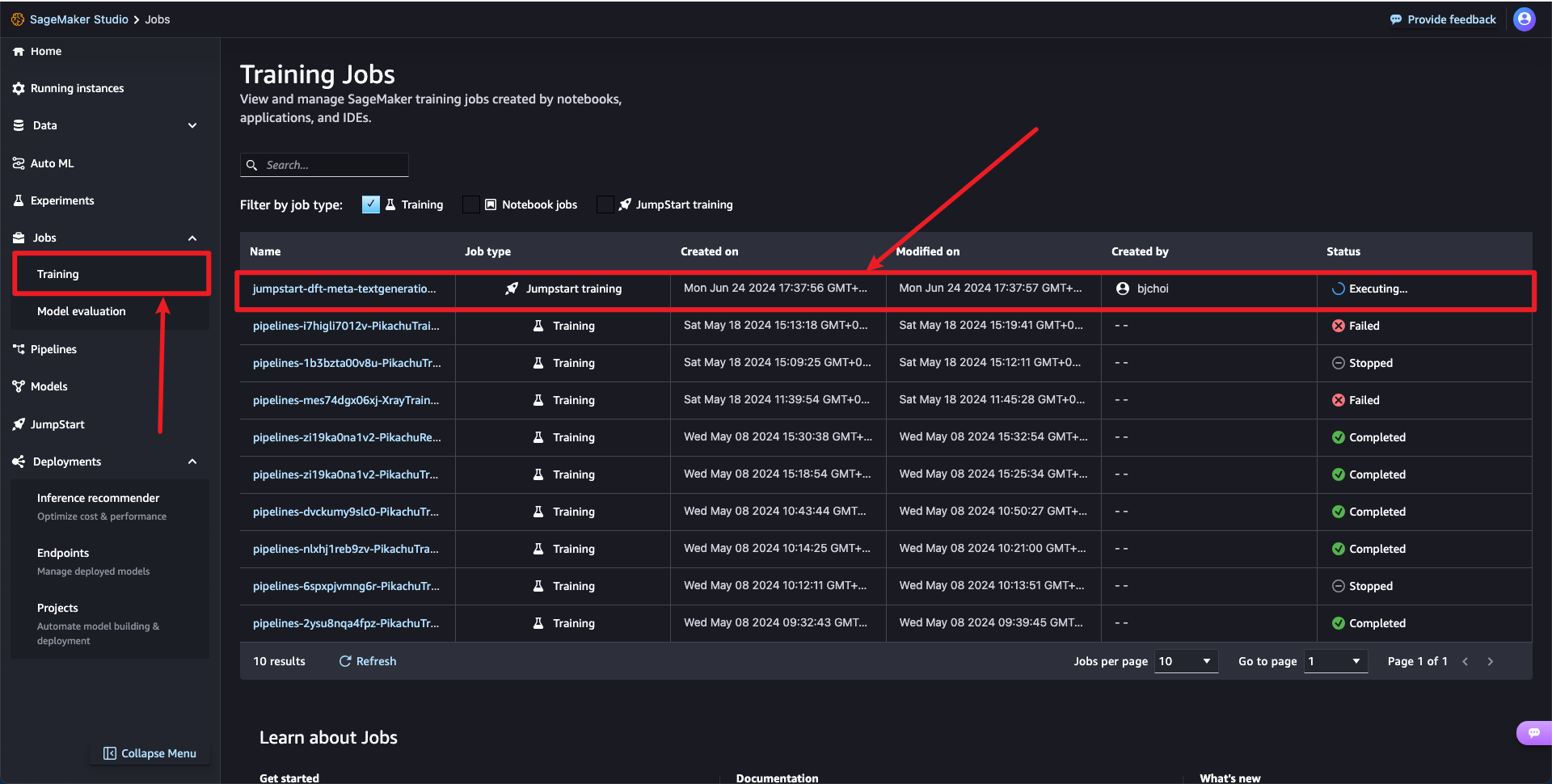The width and height of the screenshot is (1552, 784).
Task: Open pipelines-zi19ka0na1v2-PikachuRe job link
Action: pyautogui.click(x=347, y=437)
